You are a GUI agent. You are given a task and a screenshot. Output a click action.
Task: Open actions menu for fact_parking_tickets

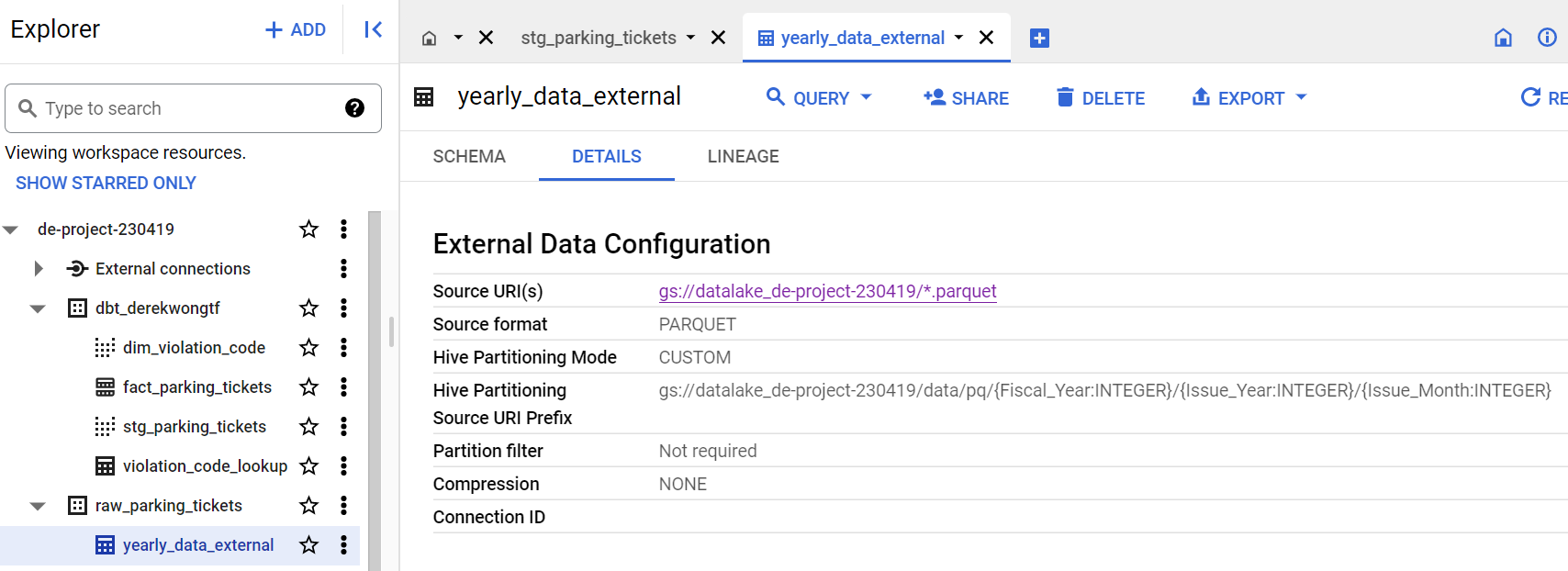point(343,387)
